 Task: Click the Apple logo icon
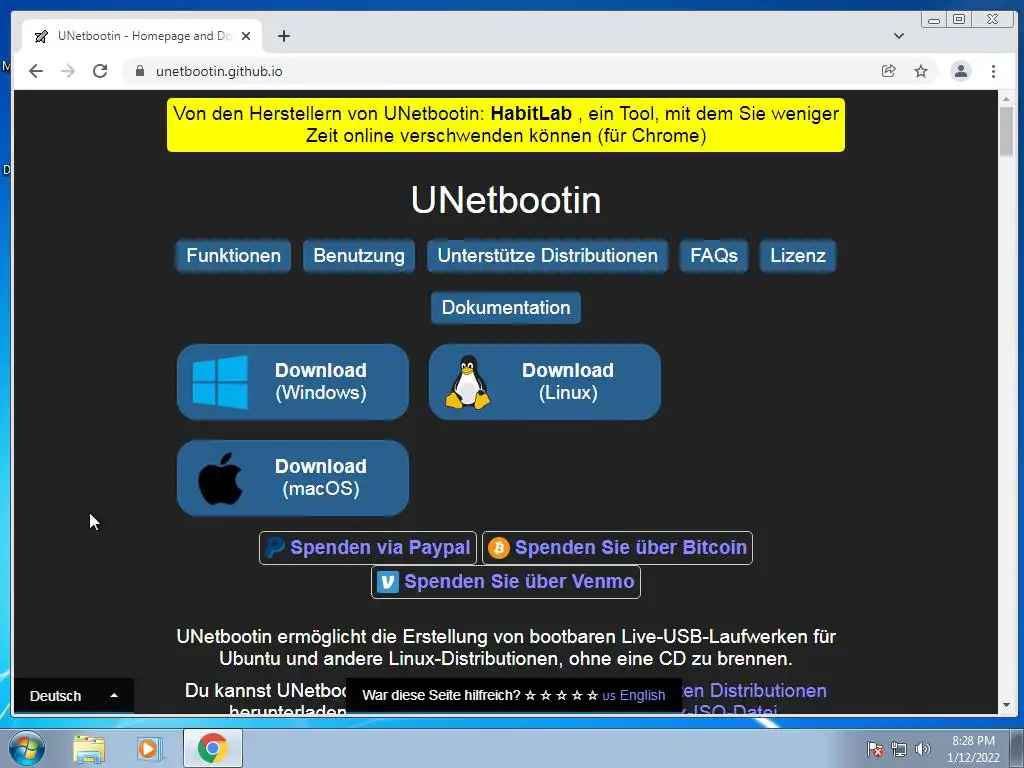click(220, 478)
